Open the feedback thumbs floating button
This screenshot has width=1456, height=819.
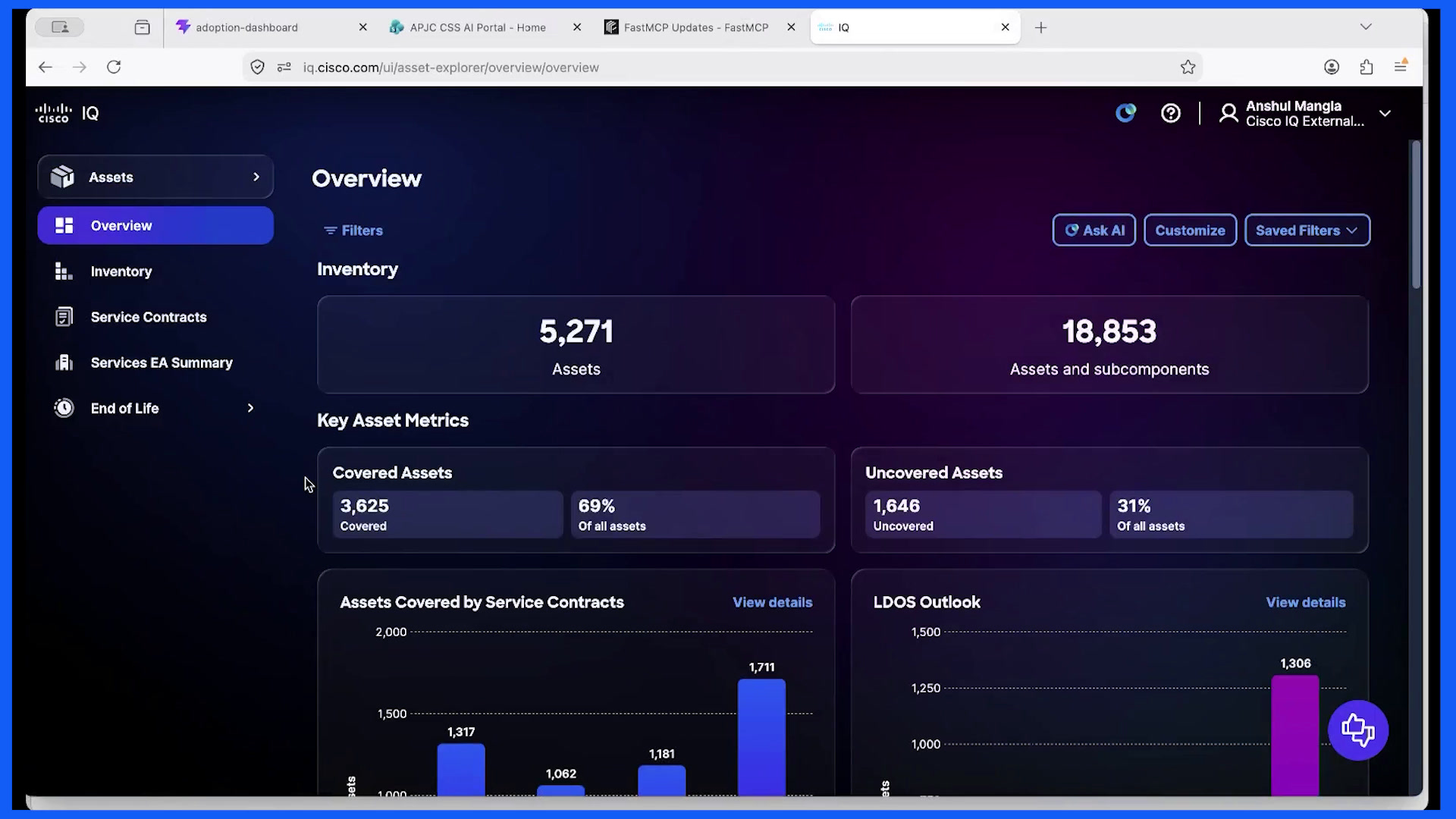point(1357,730)
